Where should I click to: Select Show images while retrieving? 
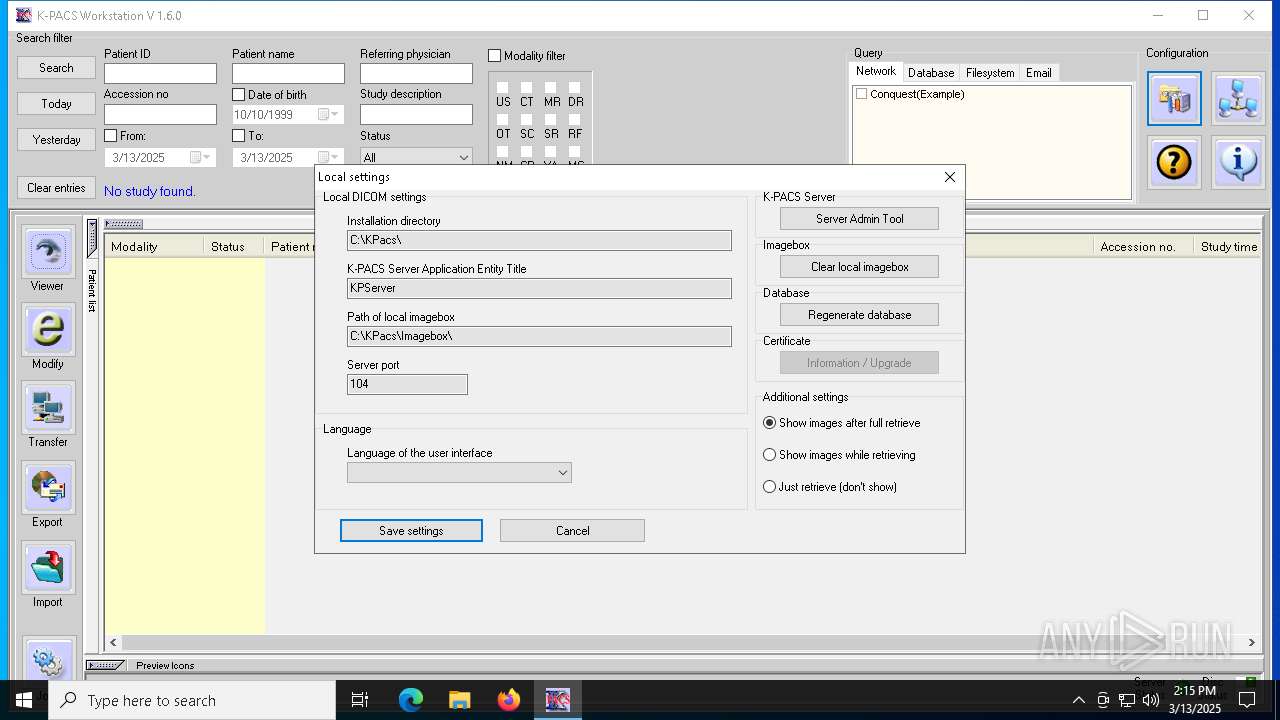pyautogui.click(x=769, y=455)
